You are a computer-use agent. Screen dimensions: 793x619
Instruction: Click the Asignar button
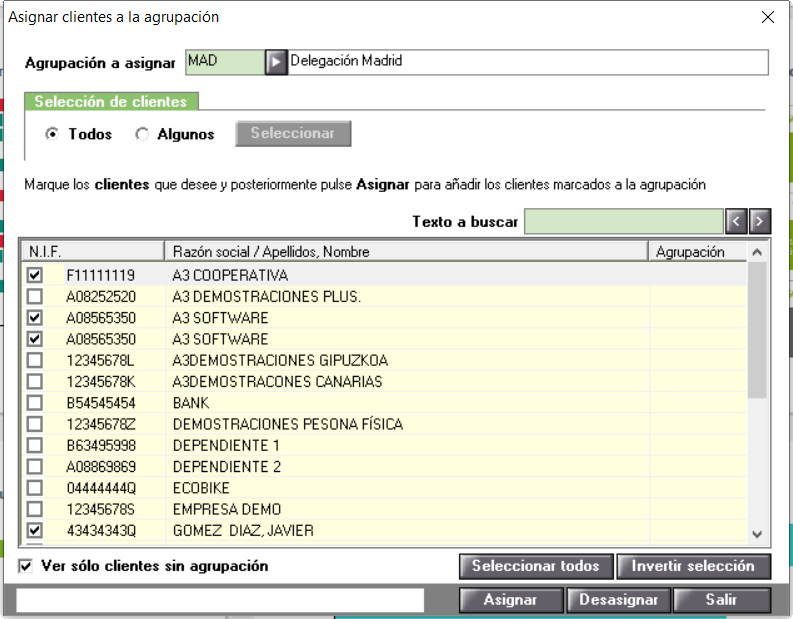[x=511, y=600]
